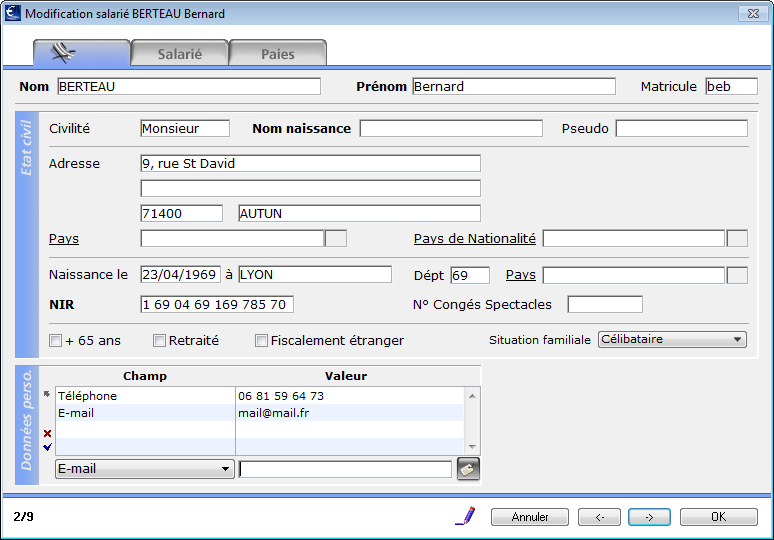This screenshot has height=540, width=774.
Task: Click the birth Pays input field
Action: (634, 275)
